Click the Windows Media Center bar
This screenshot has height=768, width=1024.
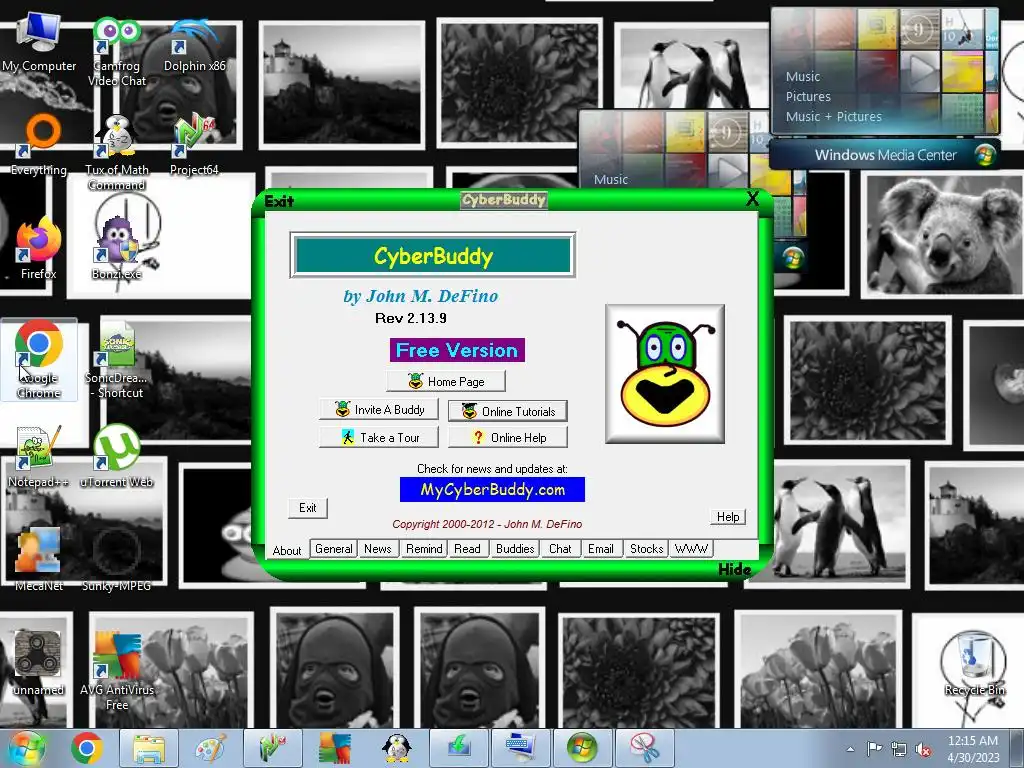(885, 155)
